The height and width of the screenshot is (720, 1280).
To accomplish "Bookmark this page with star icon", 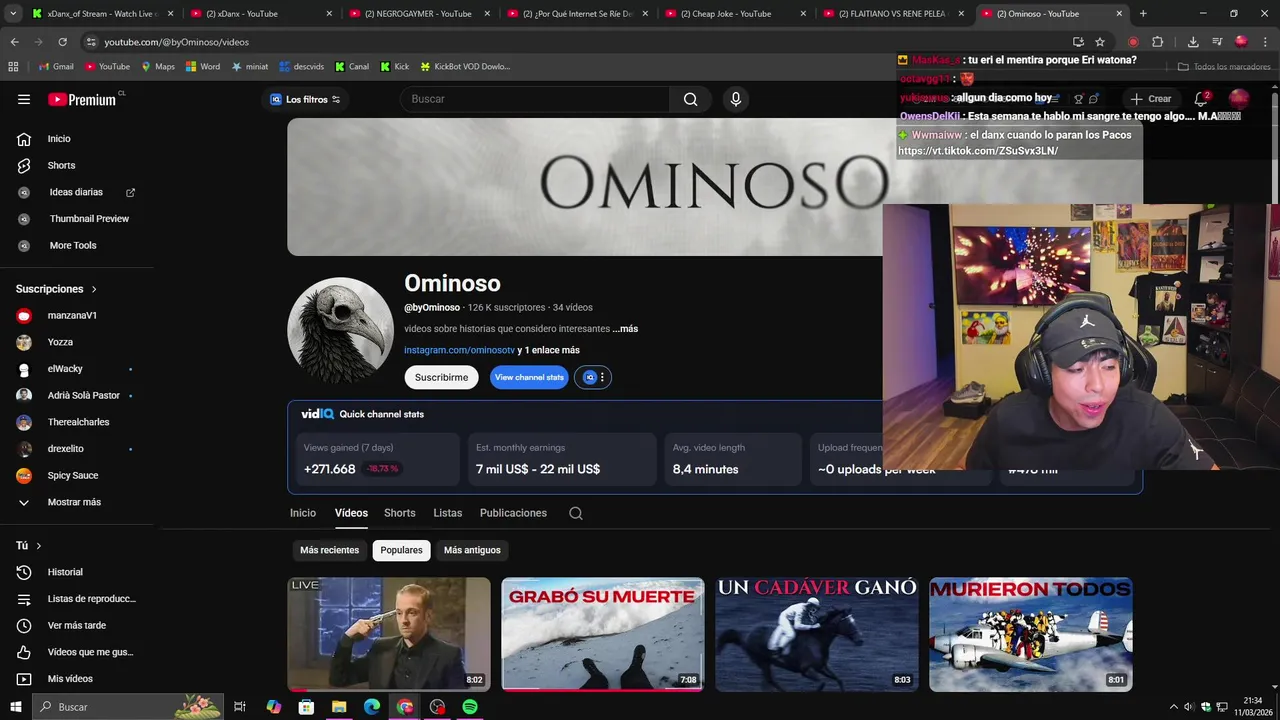I will pyautogui.click(x=1100, y=42).
